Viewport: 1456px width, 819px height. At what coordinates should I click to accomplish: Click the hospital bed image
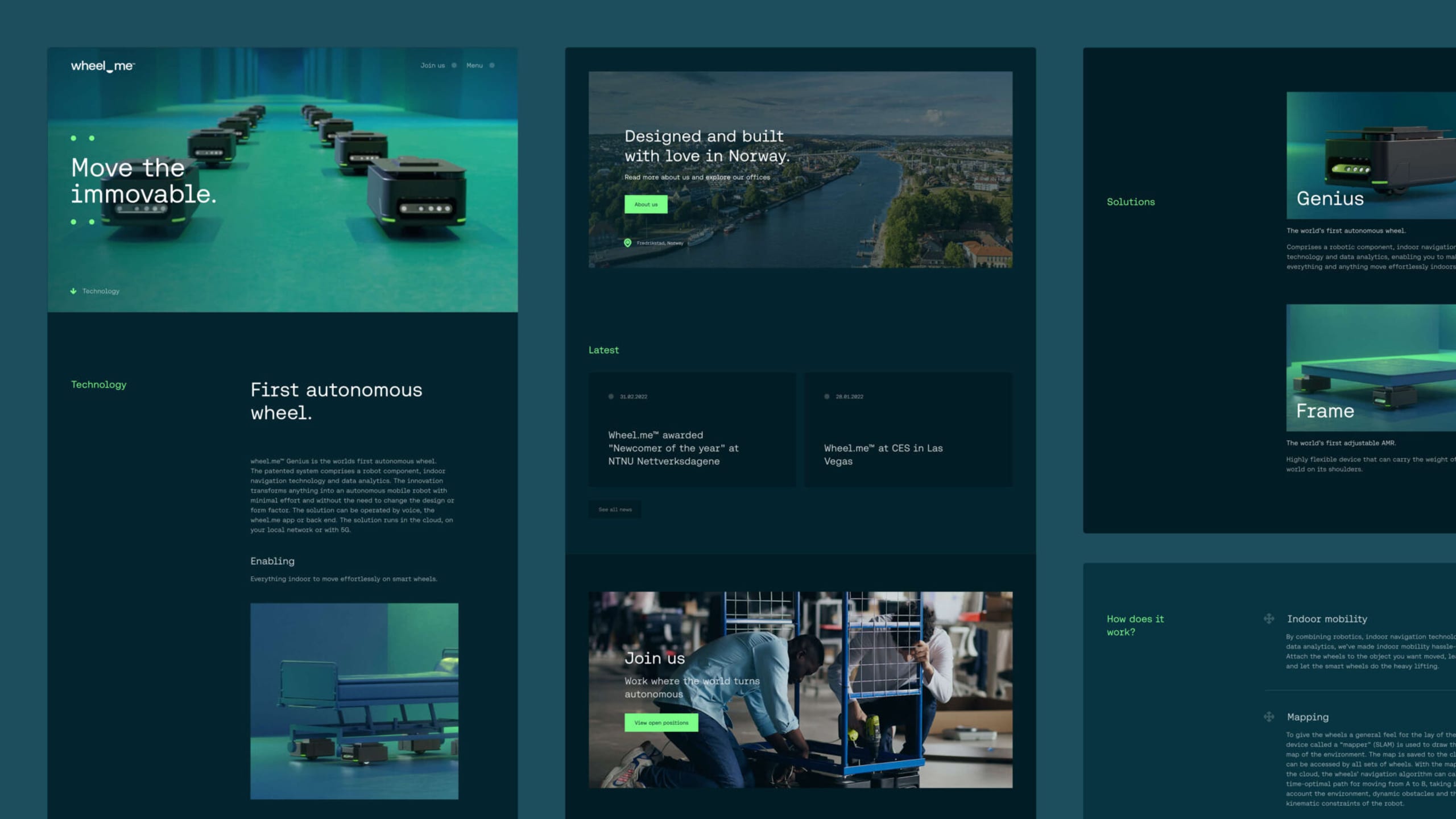pyautogui.click(x=354, y=701)
